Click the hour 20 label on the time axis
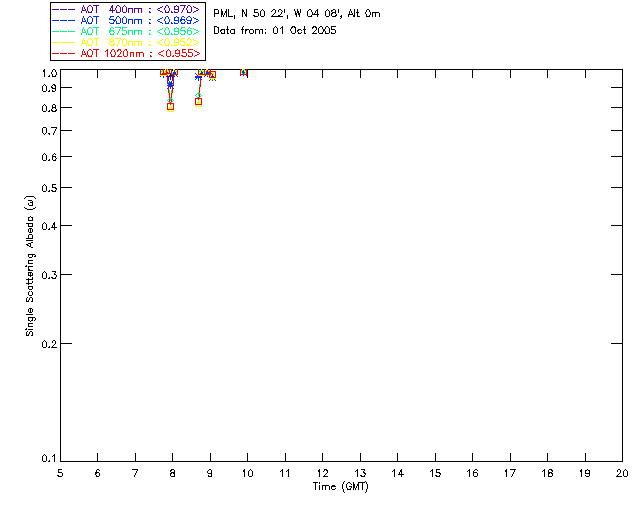The width and height of the screenshot is (640, 512). point(622,473)
